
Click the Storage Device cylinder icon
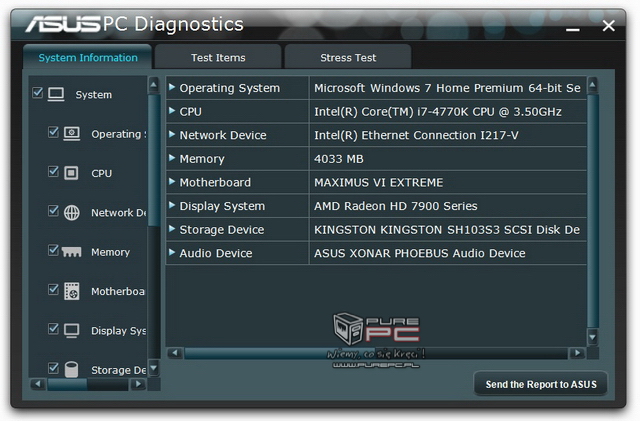tap(71, 369)
